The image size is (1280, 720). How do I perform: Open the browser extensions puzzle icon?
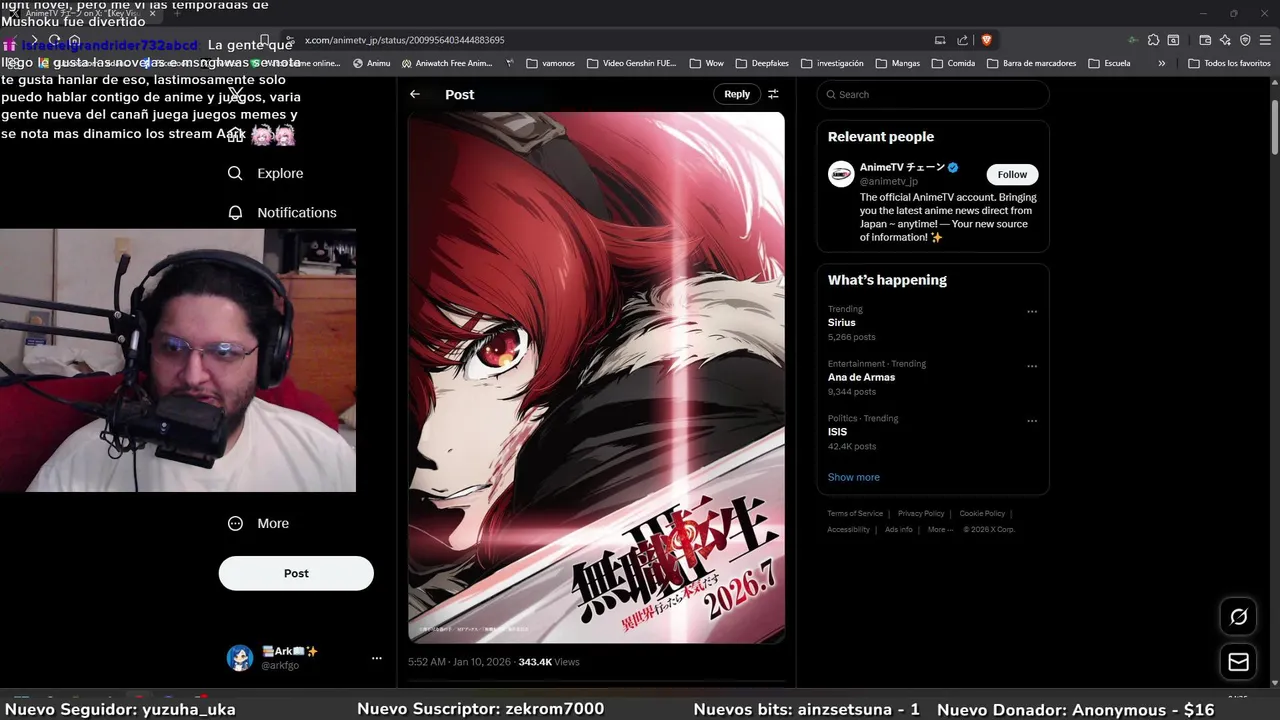[1153, 40]
